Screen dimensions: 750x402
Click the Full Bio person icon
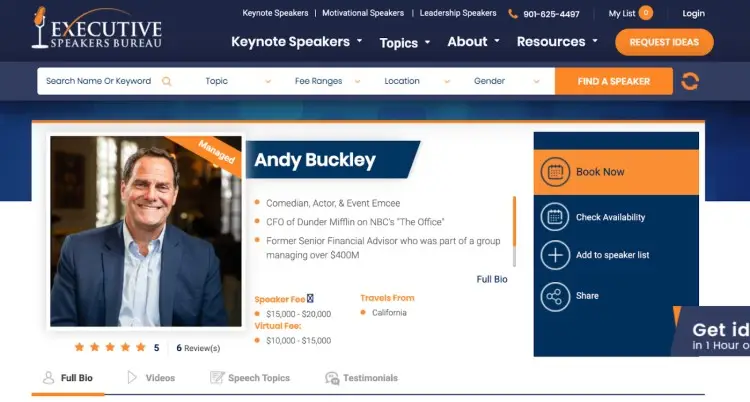pyautogui.click(x=48, y=378)
